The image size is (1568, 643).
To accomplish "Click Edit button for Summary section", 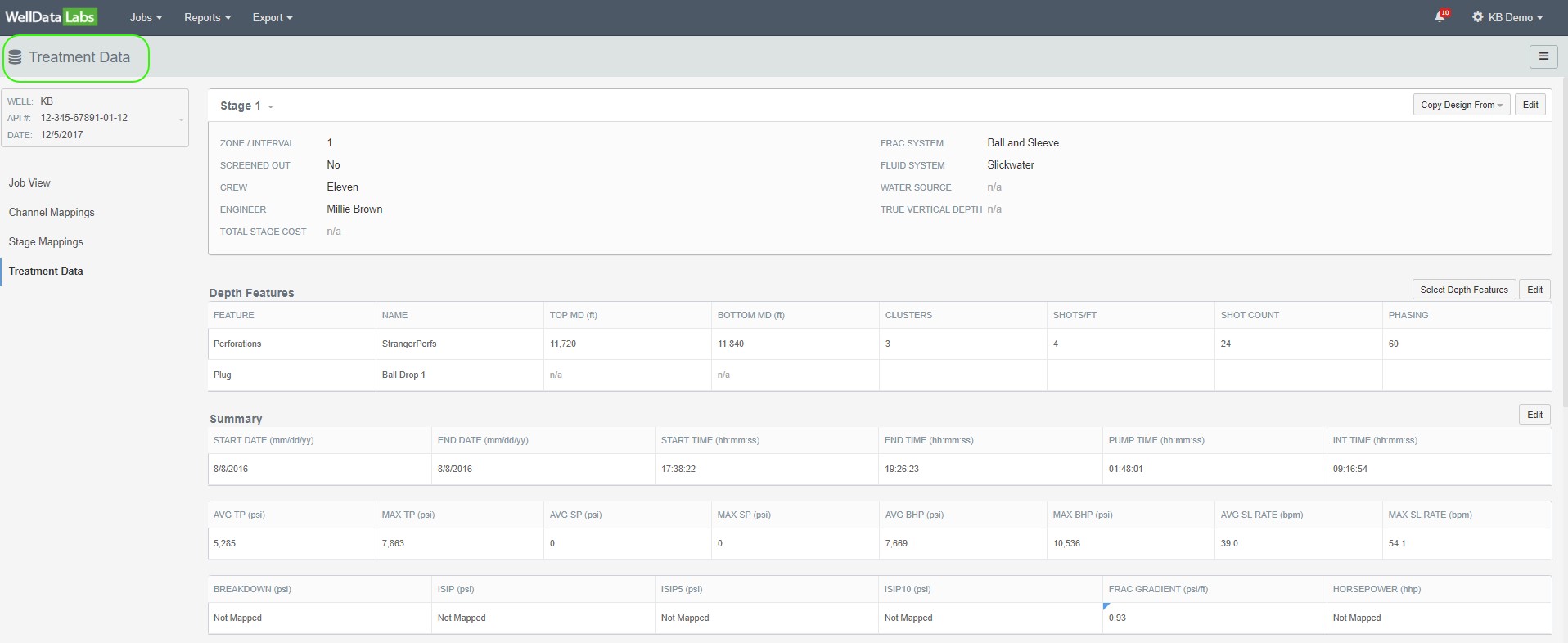I will [x=1534, y=415].
